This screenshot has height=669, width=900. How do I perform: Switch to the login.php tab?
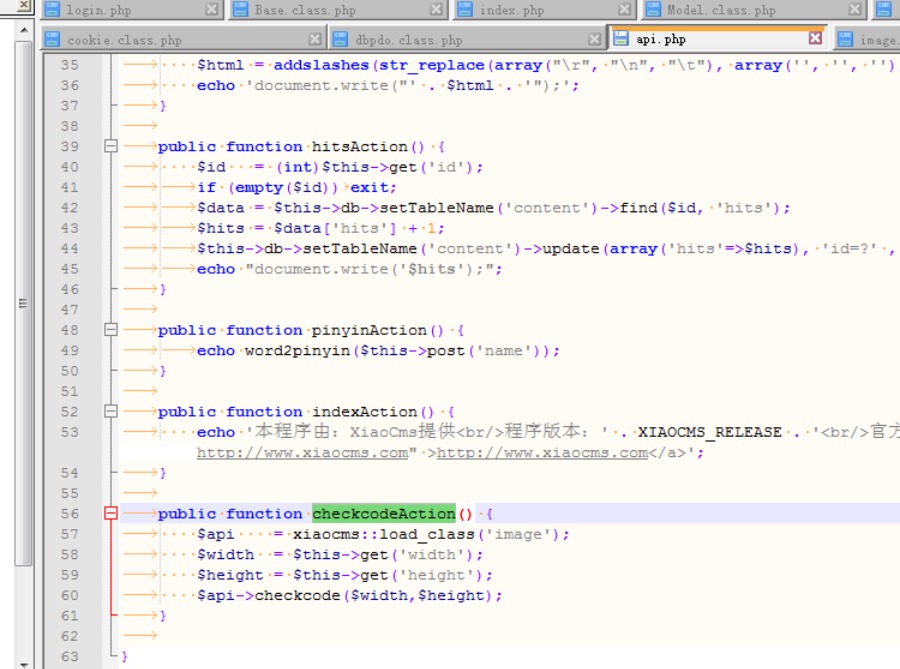131,10
